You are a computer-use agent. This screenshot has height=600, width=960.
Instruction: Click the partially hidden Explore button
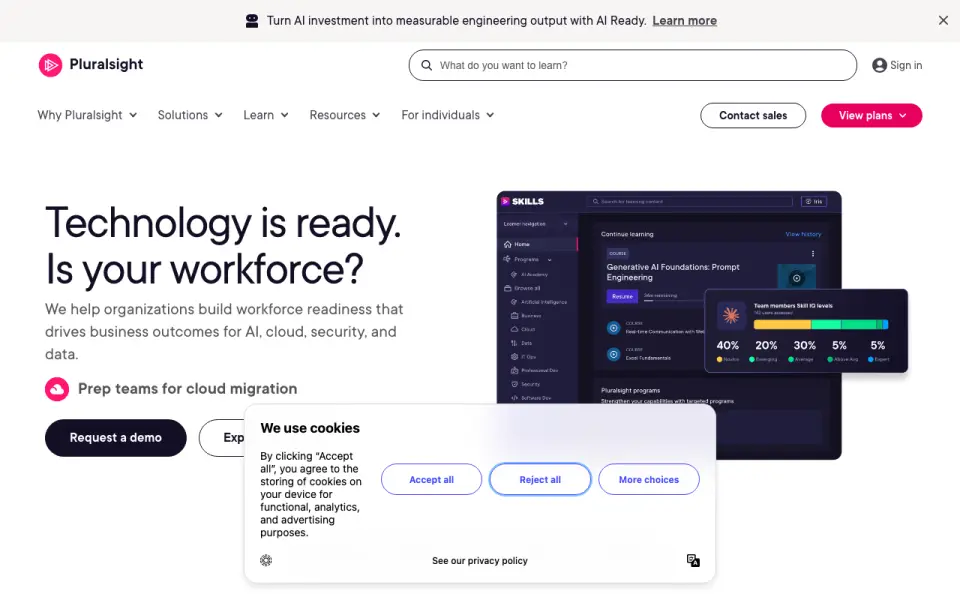point(222,438)
